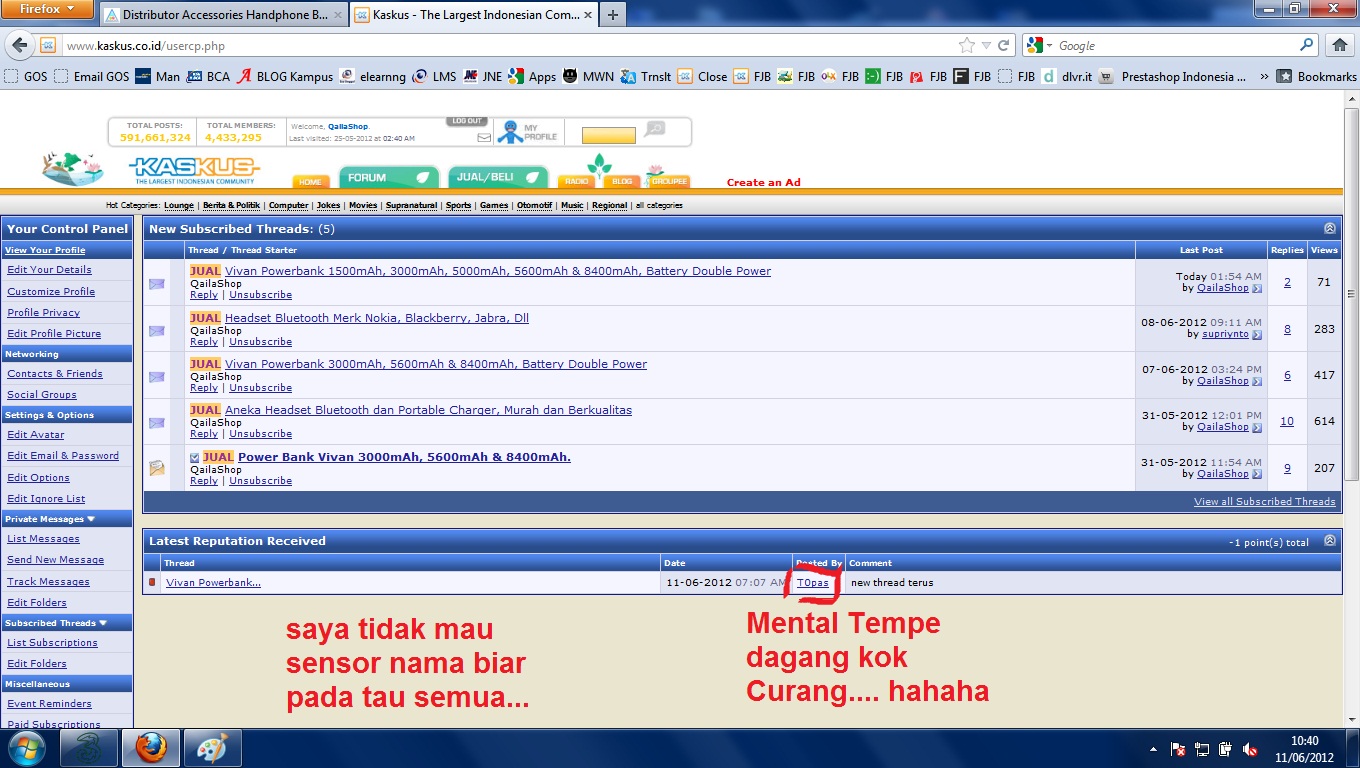This screenshot has height=768, width=1360.
Task: Click the Google search input field
Action: tap(1176, 45)
